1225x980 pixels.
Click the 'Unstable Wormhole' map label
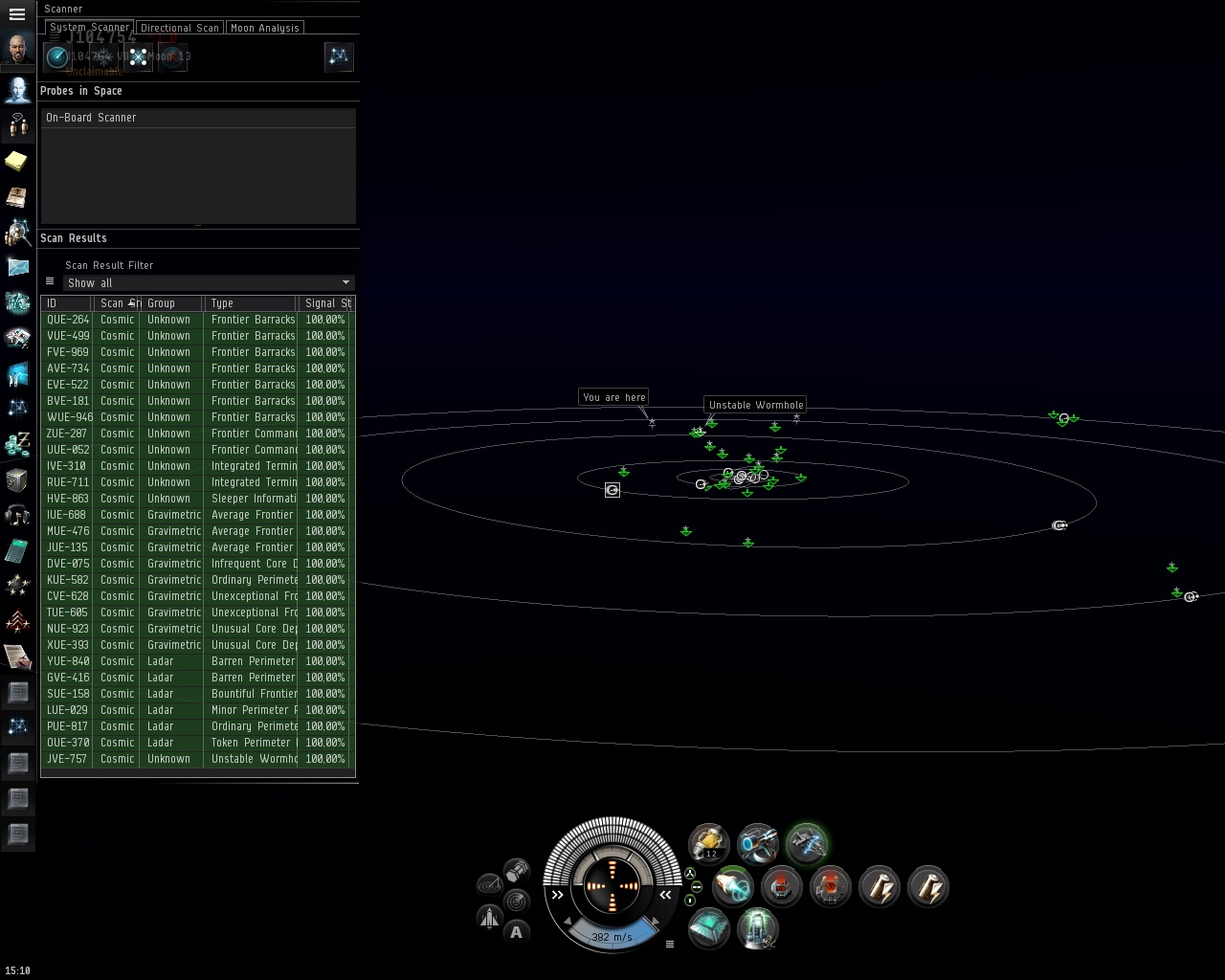[x=756, y=405]
